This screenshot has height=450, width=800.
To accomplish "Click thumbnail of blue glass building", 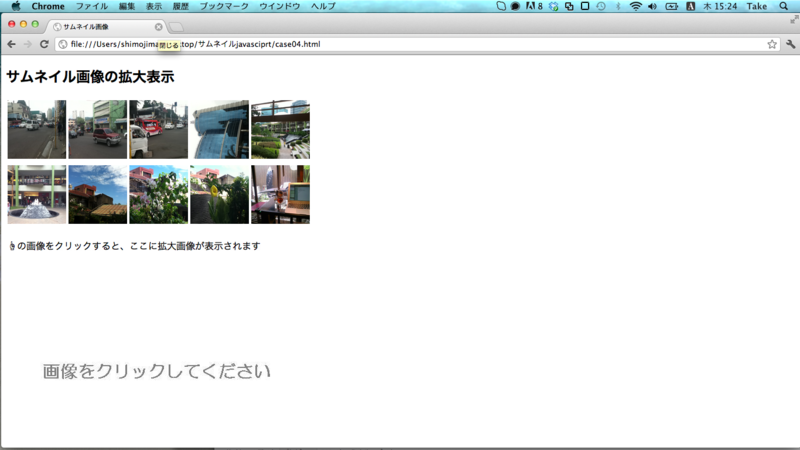I will click(219, 129).
